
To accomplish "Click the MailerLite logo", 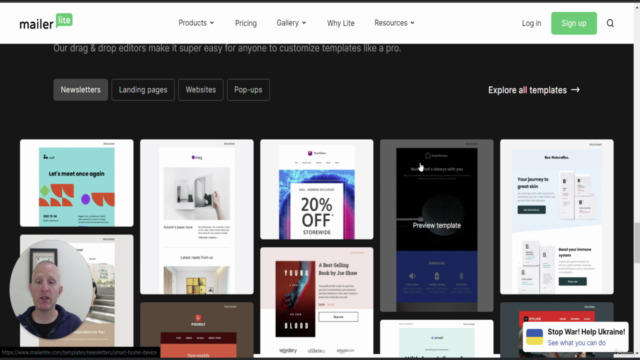I will [x=46, y=22].
